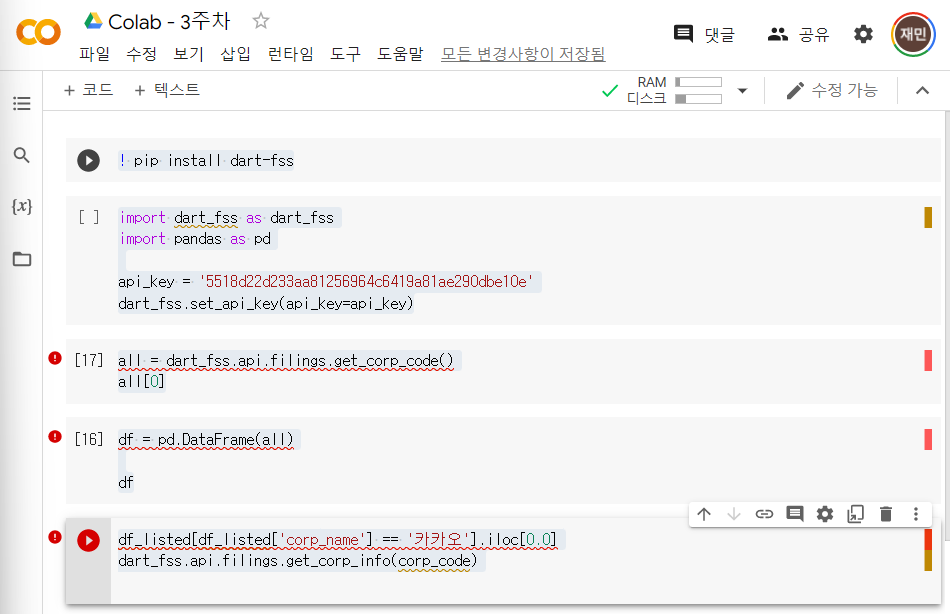This screenshot has width=950, height=614.
Task: Open RAM and disk usage indicator
Action: click(x=674, y=90)
